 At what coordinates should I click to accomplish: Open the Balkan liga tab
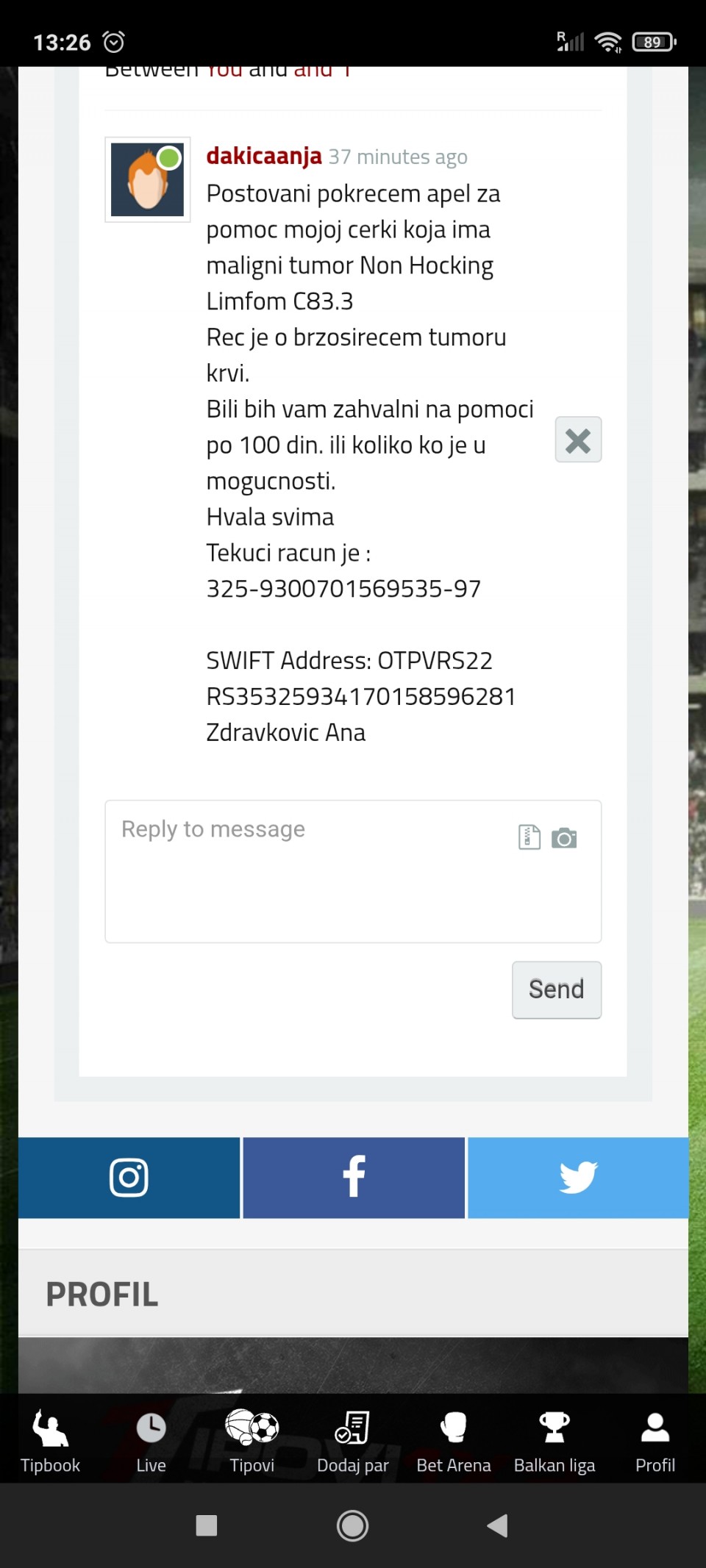(555, 1441)
